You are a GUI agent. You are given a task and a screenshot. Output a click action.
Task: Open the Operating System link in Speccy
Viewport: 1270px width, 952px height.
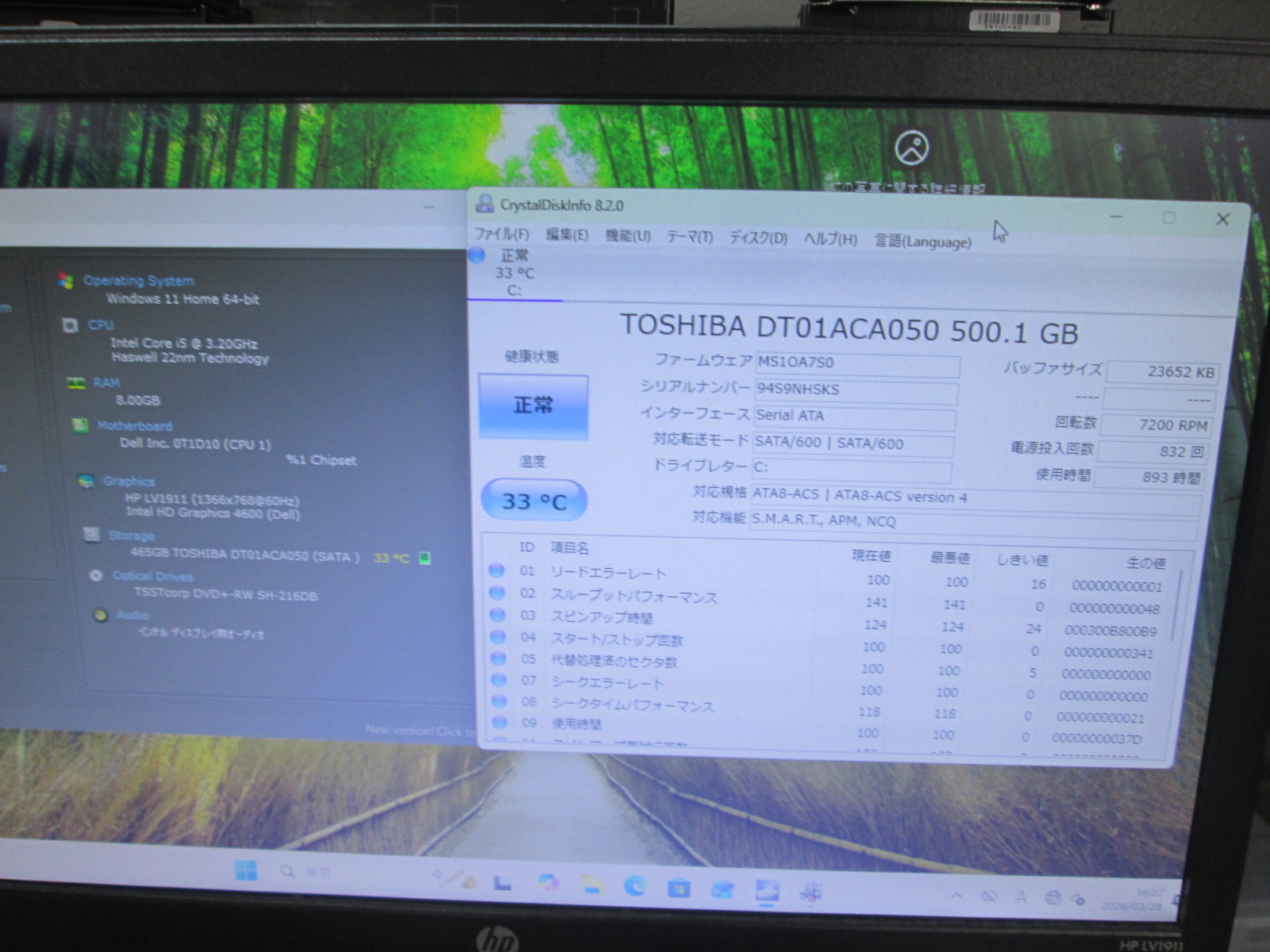138,281
